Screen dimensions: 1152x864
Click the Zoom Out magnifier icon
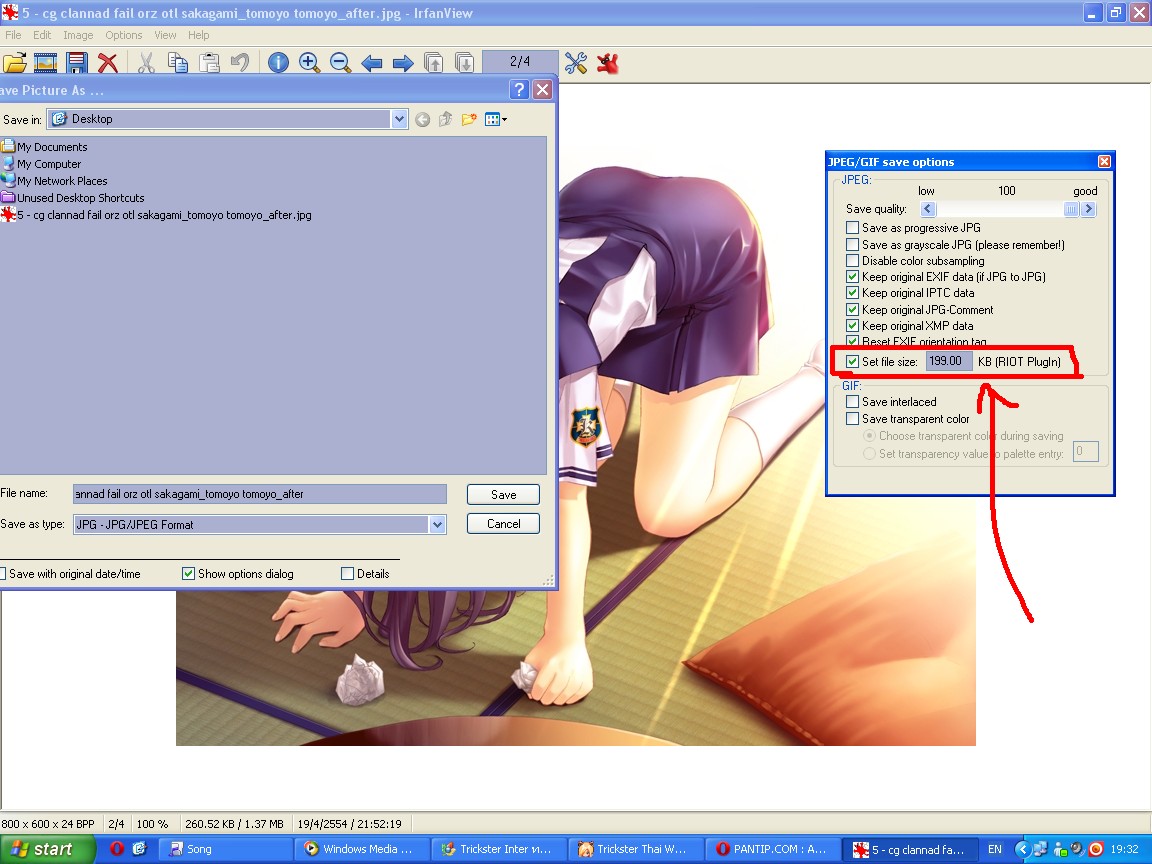(x=340, y=63)
